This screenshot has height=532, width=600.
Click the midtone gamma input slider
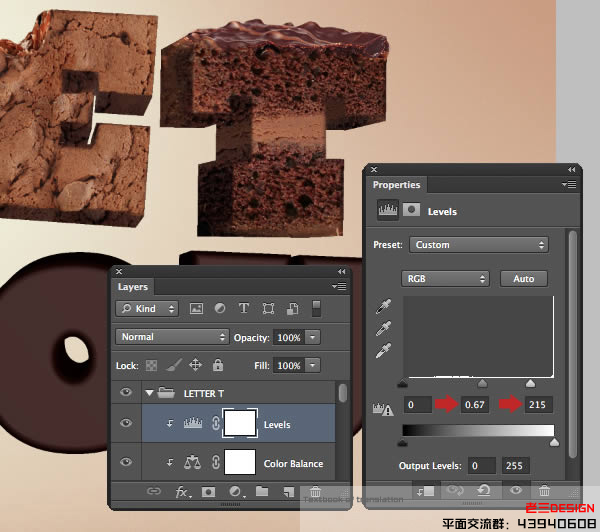click(x=482, y=383)
